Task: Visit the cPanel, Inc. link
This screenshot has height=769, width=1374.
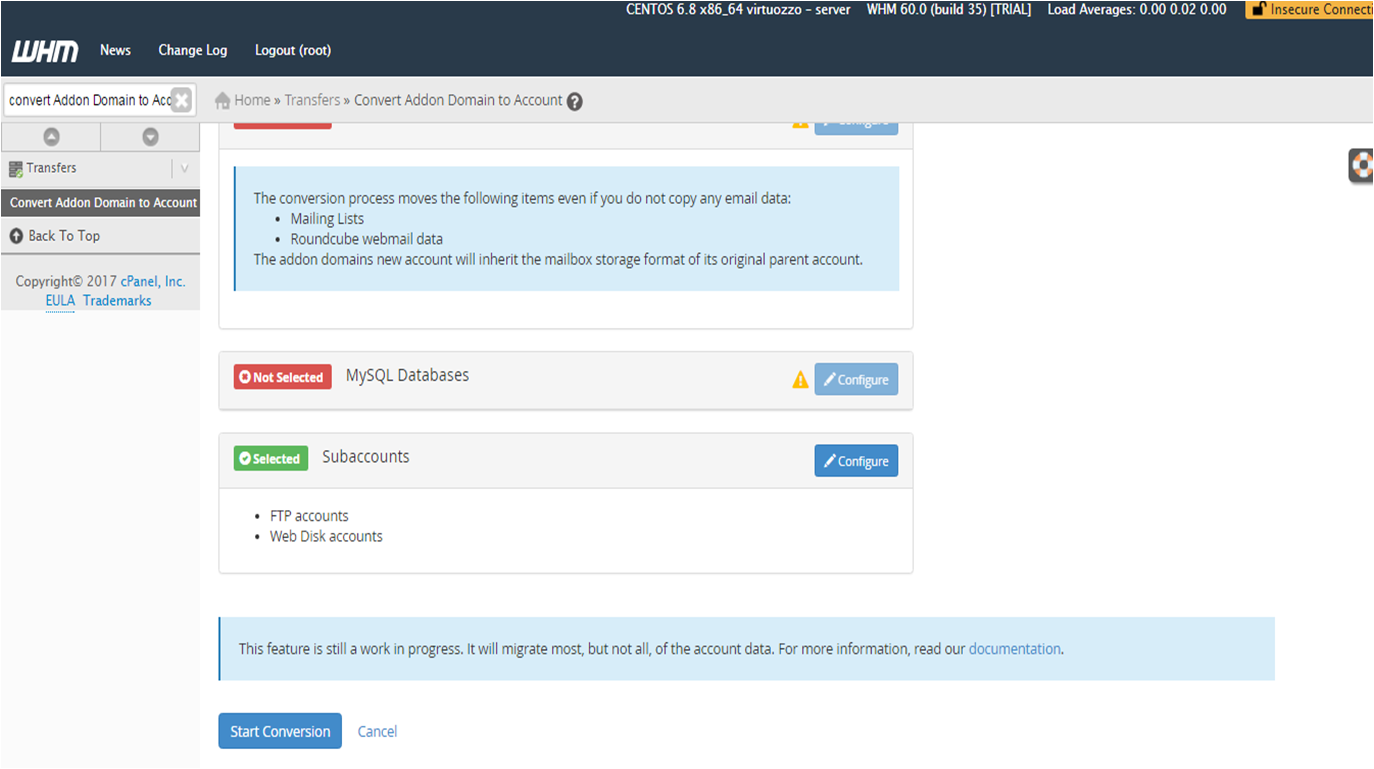Action: 153,281
